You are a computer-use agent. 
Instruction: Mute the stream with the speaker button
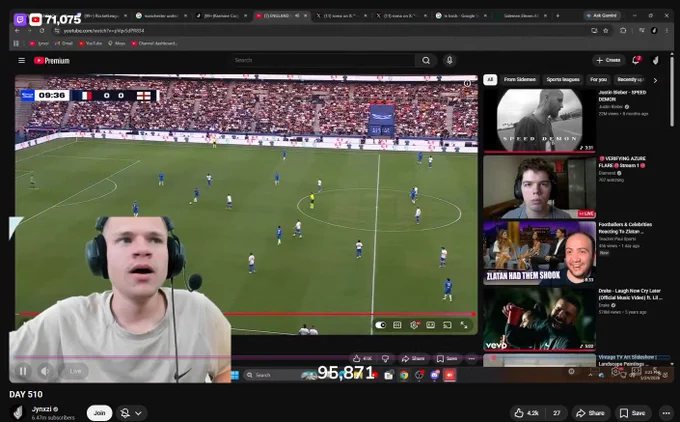pos(45,371)
